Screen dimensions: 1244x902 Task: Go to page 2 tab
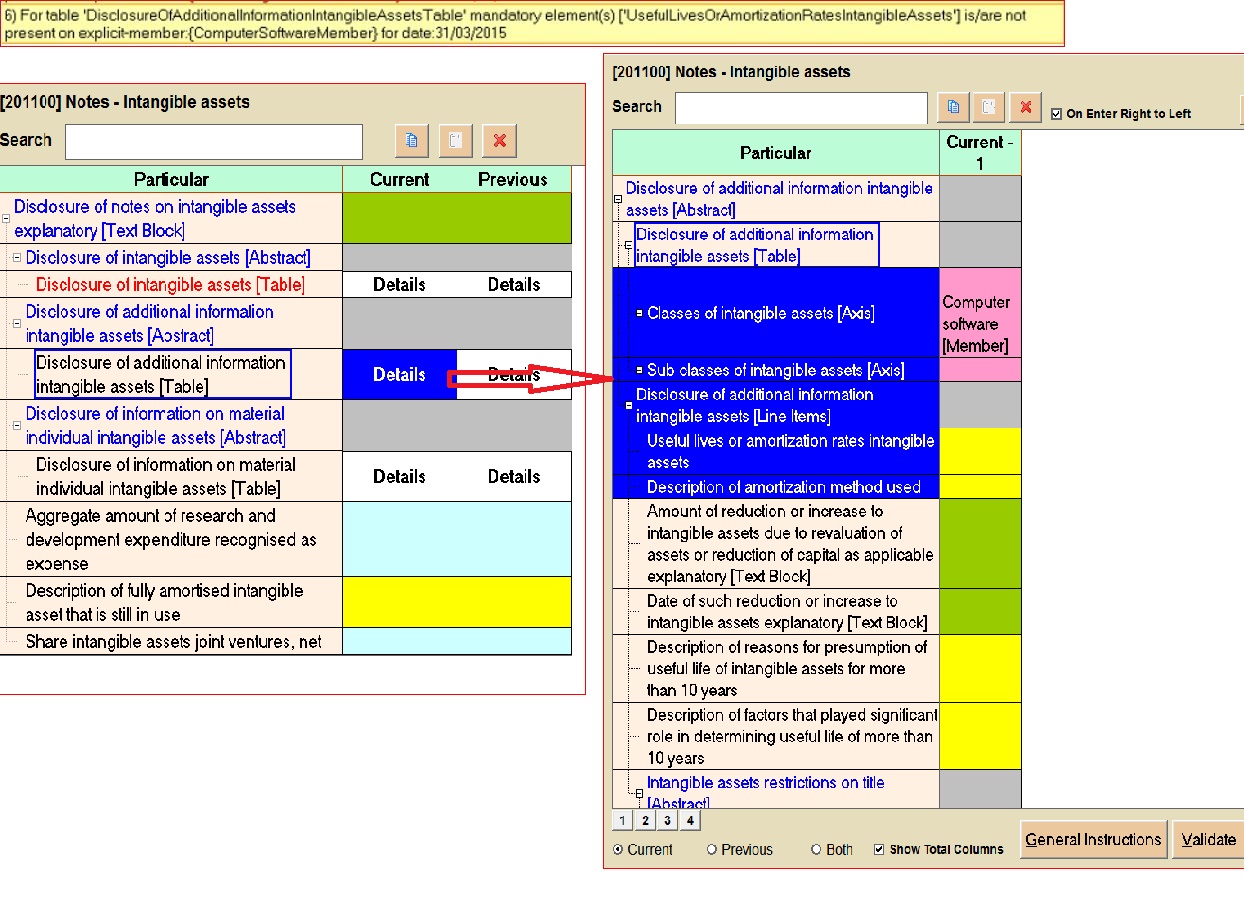(x=645, y=821)
